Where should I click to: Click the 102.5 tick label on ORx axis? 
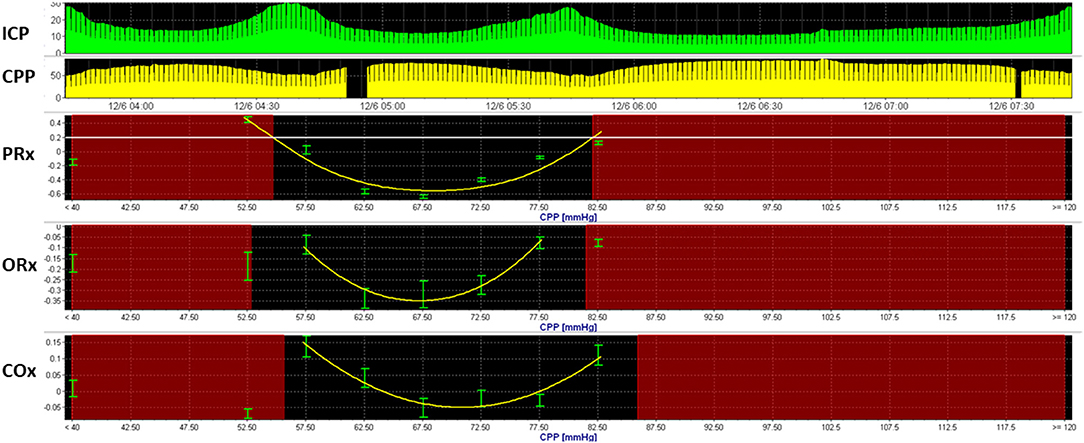[x=830, y=317]
